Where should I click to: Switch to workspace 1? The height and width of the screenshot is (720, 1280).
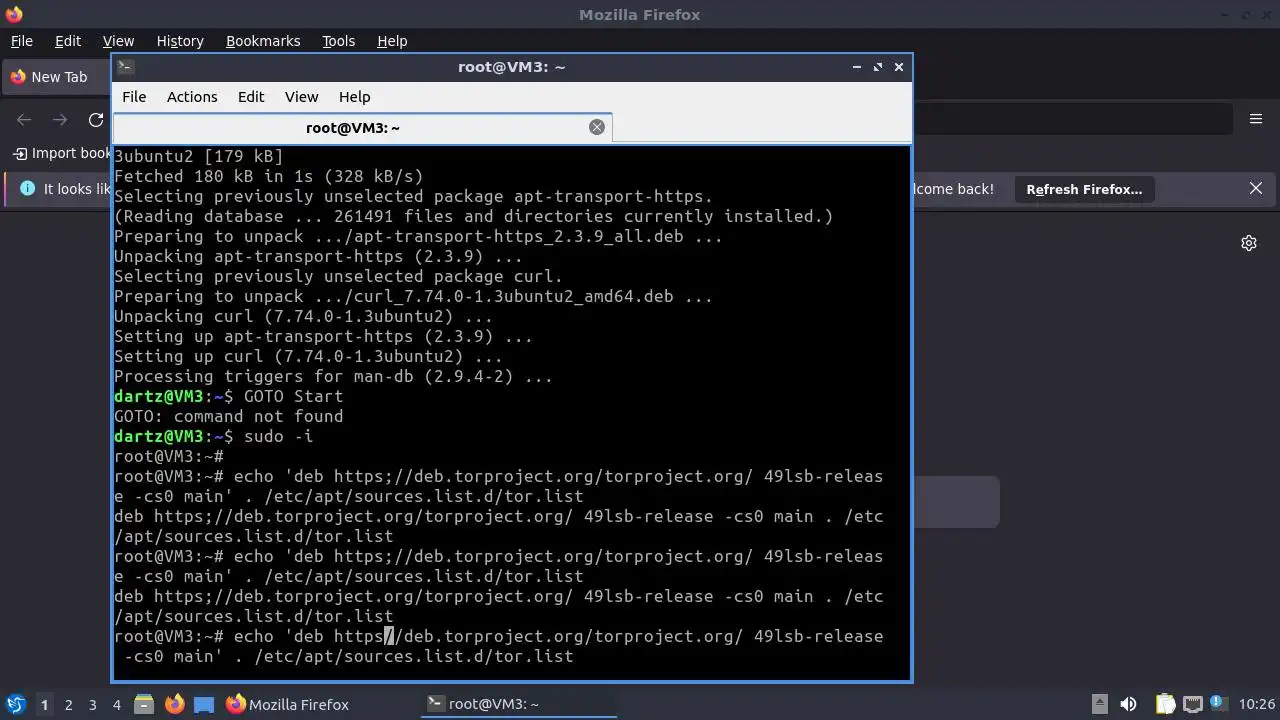click(x=44, y=705)
